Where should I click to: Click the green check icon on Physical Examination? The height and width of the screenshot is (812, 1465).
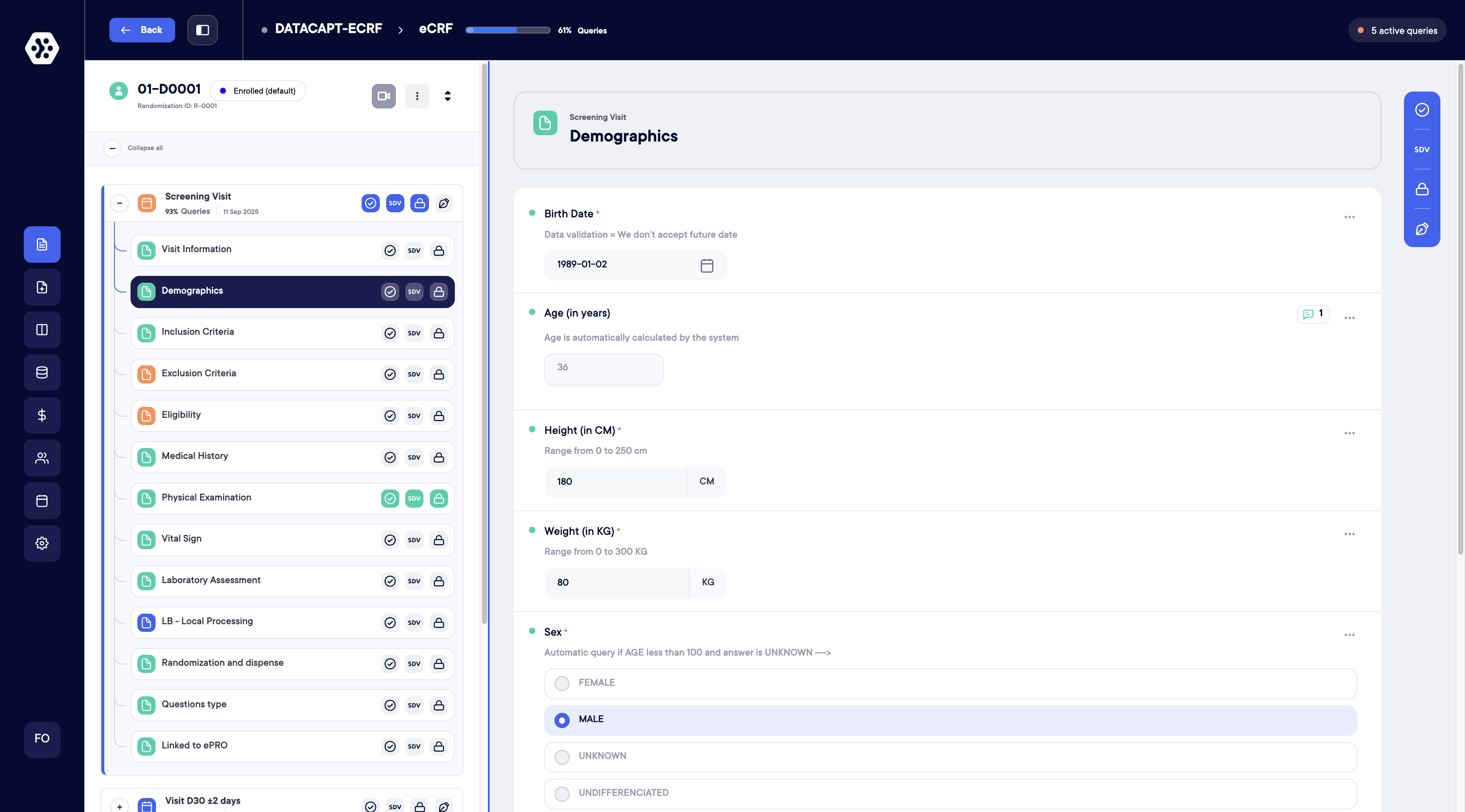tap(390, 499)
